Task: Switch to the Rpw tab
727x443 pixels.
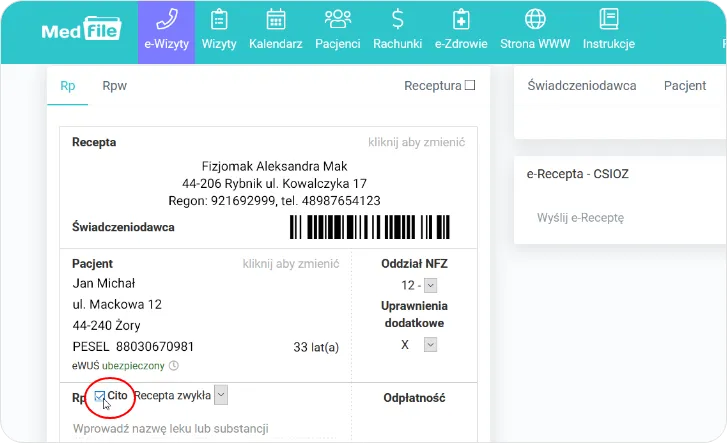Action: pyautogui.click(x=114, y=86)
